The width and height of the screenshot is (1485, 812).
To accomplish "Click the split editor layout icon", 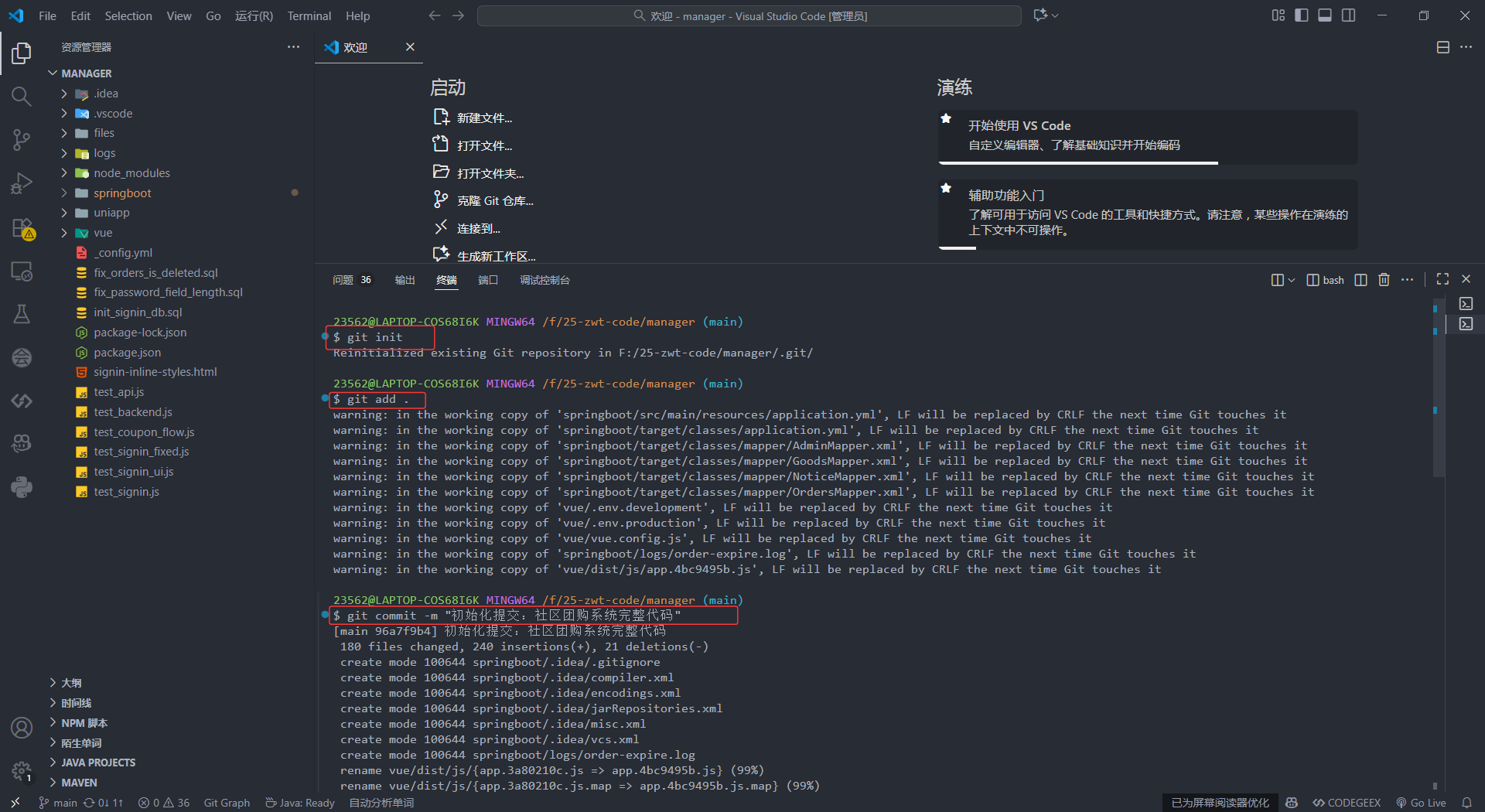I will (1443, 47).
